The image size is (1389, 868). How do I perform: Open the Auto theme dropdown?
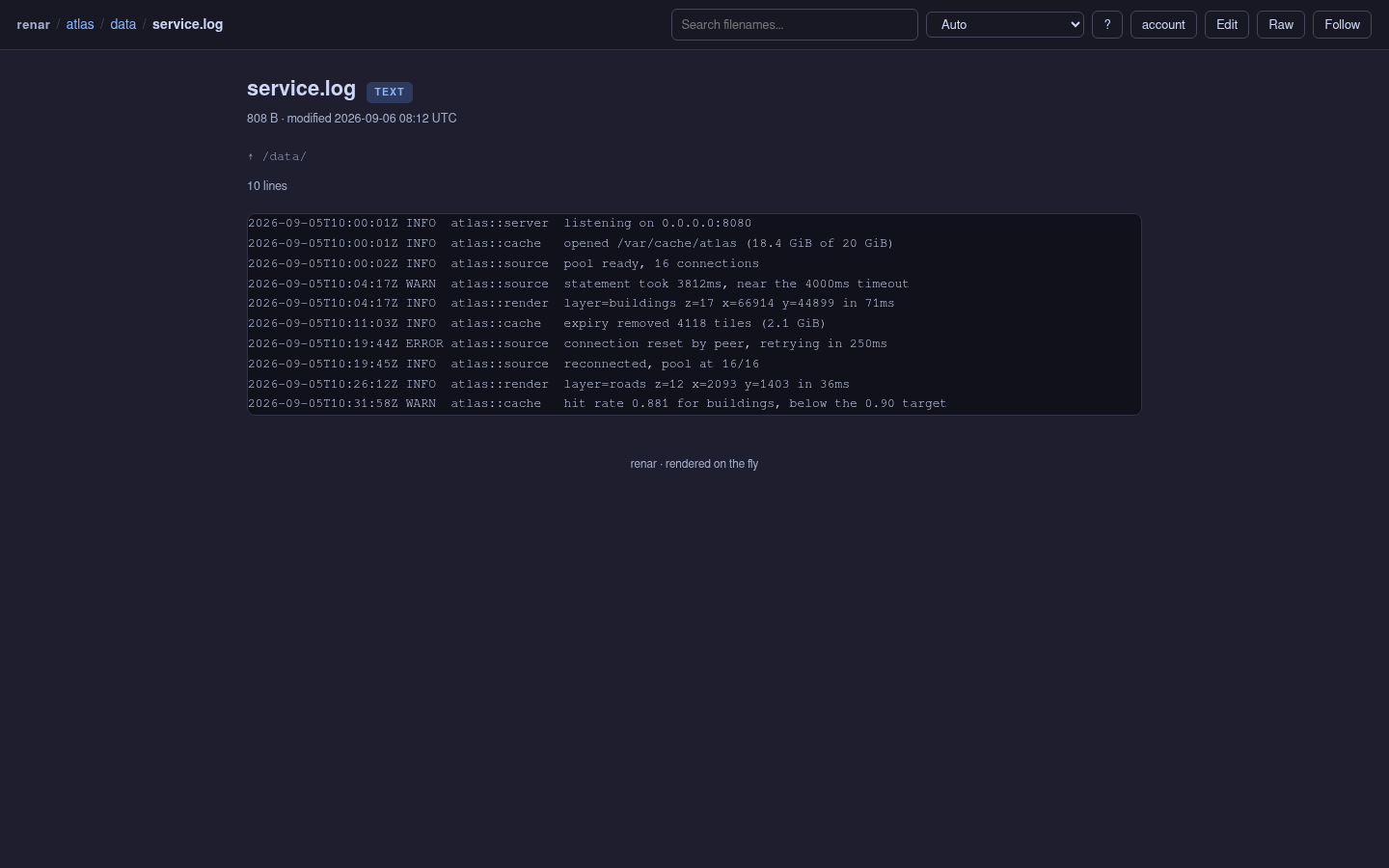click(1004, 24)
